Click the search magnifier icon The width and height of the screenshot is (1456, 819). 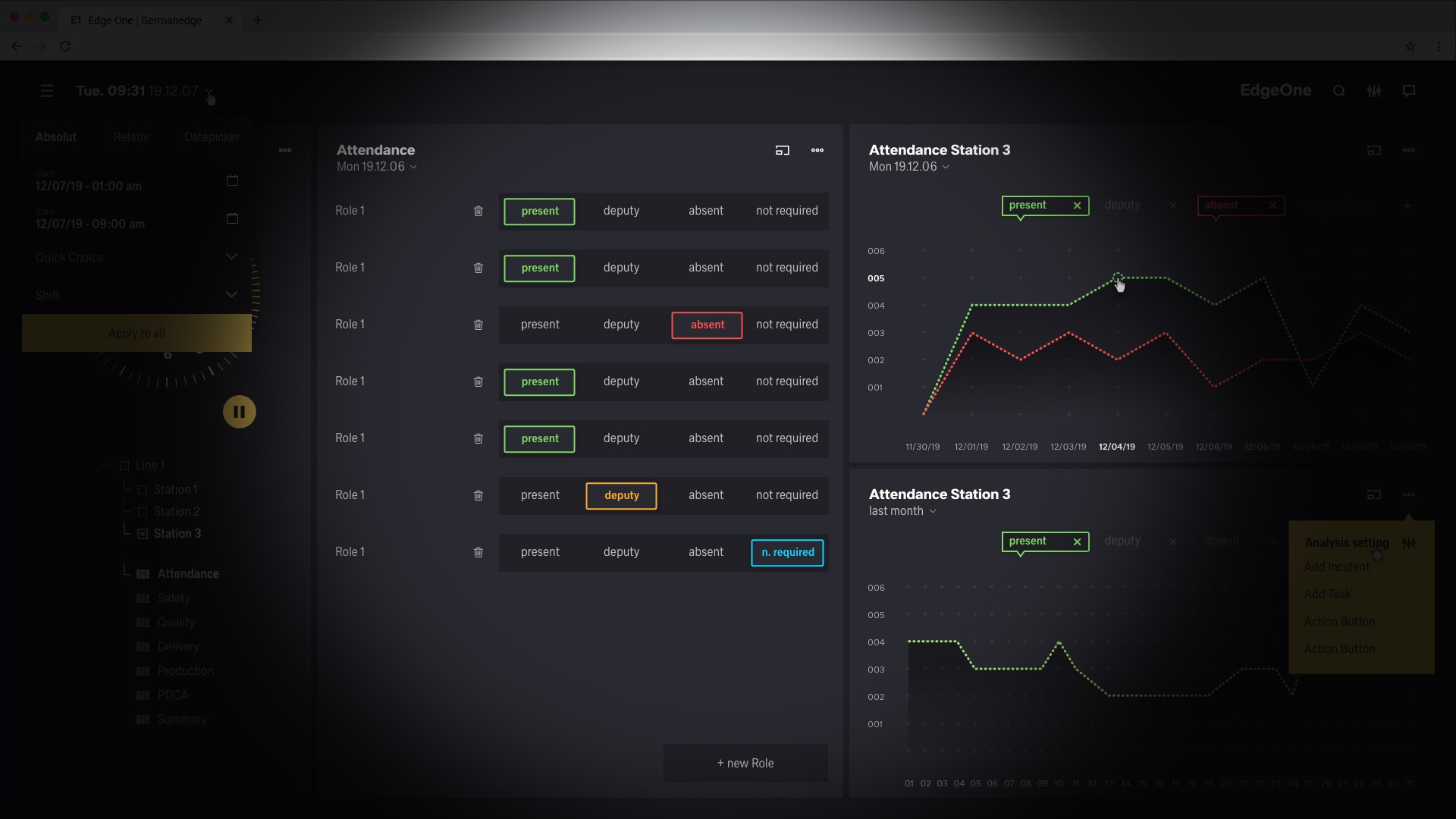(x=1339, y=91)
